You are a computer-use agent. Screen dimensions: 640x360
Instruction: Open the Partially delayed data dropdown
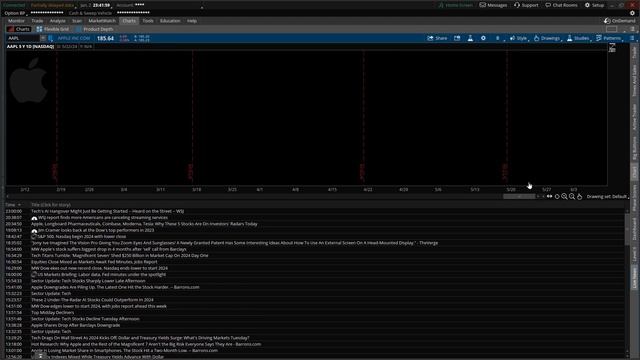(54, 5)
